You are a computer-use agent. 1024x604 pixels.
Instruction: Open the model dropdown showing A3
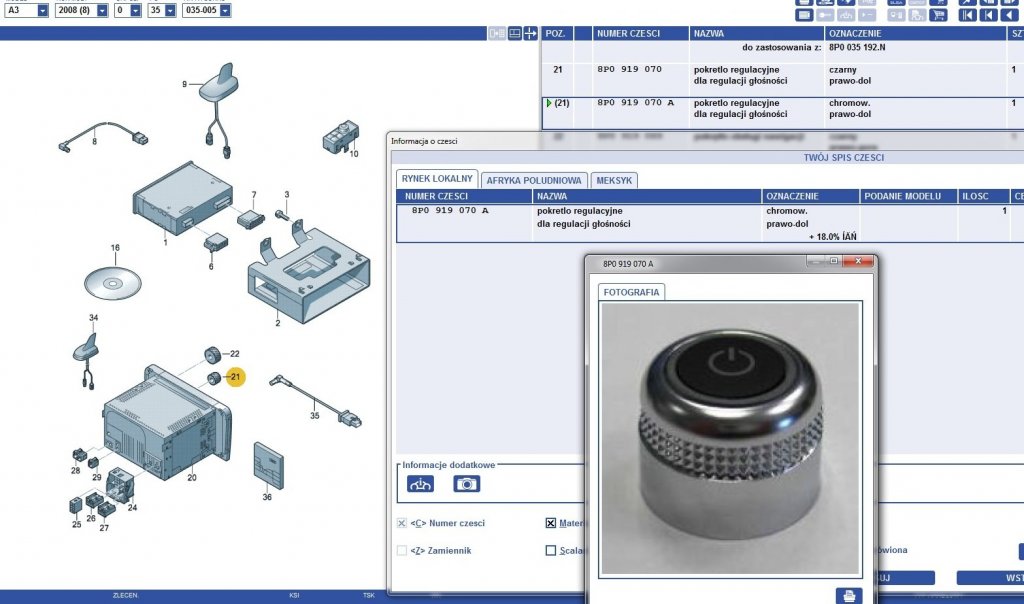click(42, 10)
